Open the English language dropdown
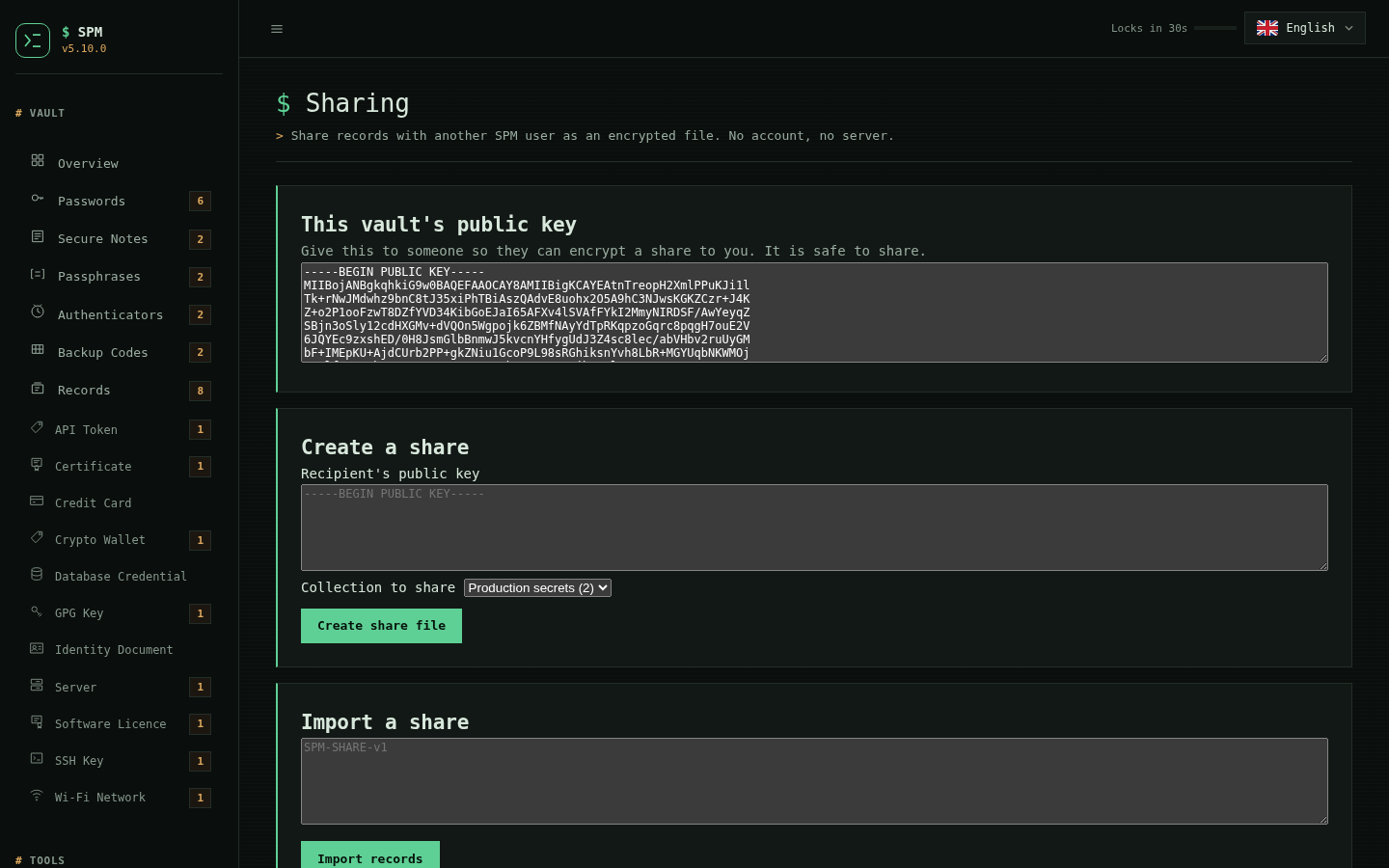Viewport: 1389px width, 868px height. (x=1304, y=28)
